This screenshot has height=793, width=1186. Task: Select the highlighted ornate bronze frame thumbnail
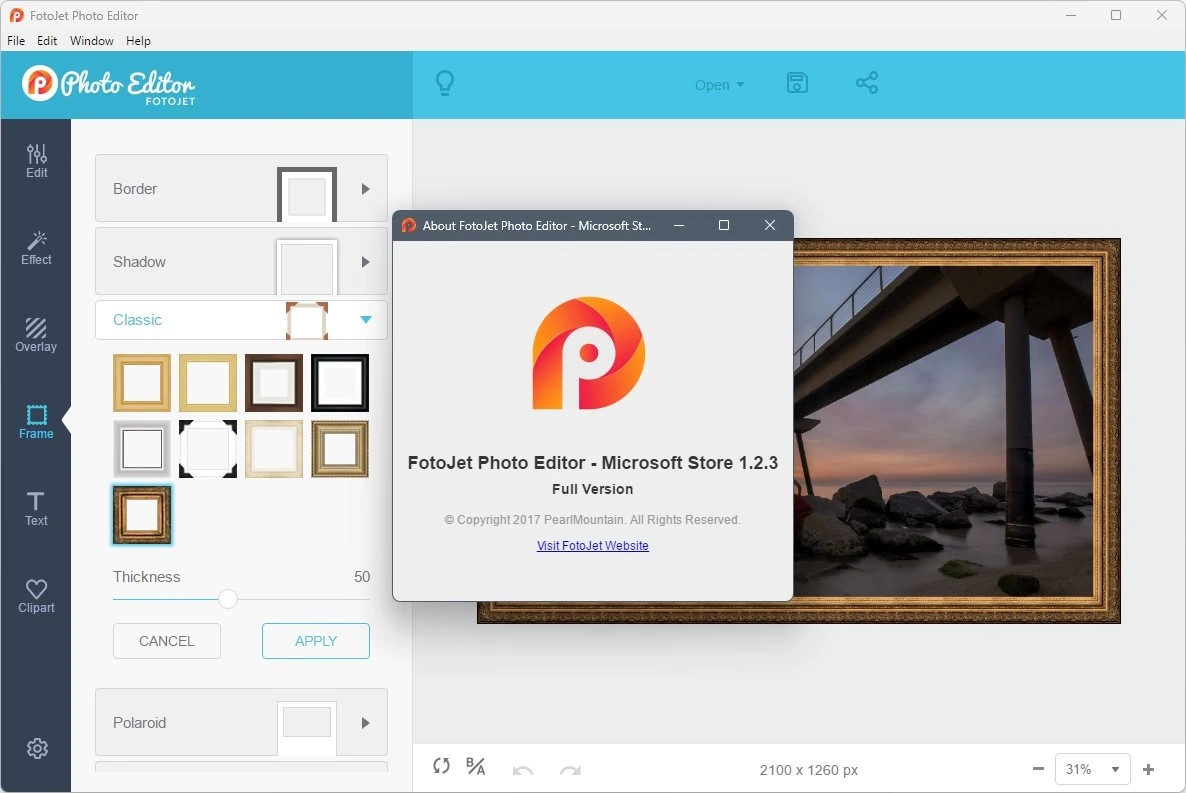tap(141, 515)
